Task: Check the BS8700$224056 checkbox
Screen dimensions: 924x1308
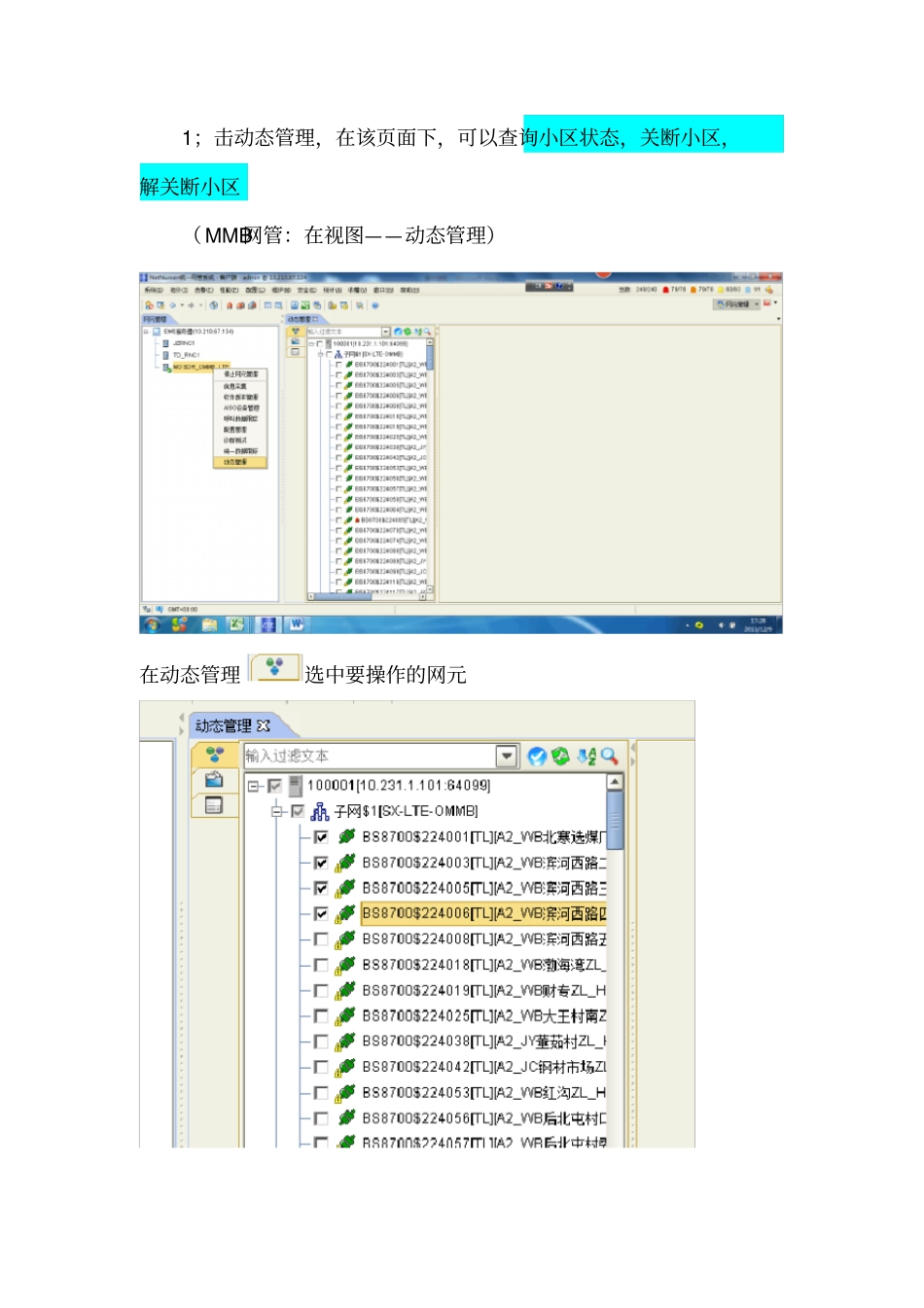Action: 320,1118
